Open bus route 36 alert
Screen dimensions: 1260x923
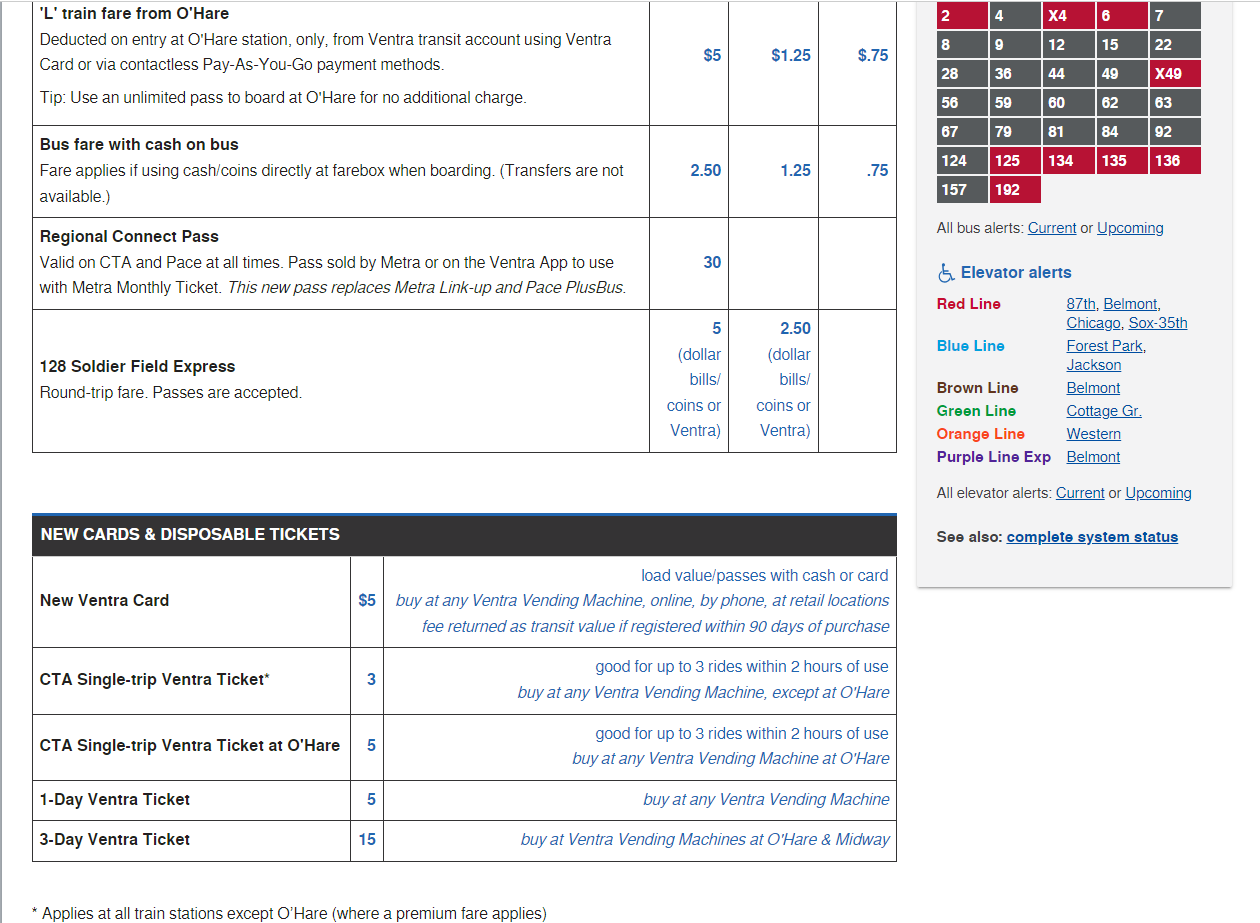(x=1015, y=74)
